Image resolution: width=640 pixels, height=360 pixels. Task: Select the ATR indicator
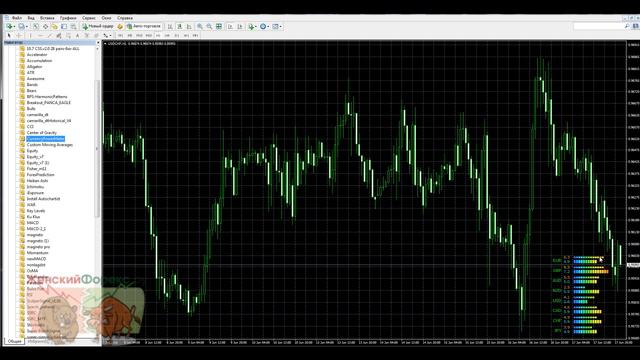coord(30,73)
